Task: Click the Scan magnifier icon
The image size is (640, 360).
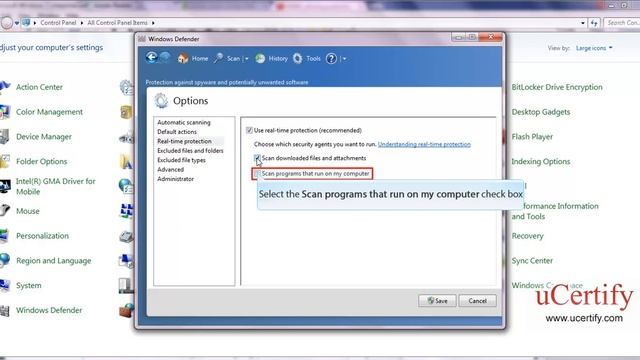Action: [219, 58]
